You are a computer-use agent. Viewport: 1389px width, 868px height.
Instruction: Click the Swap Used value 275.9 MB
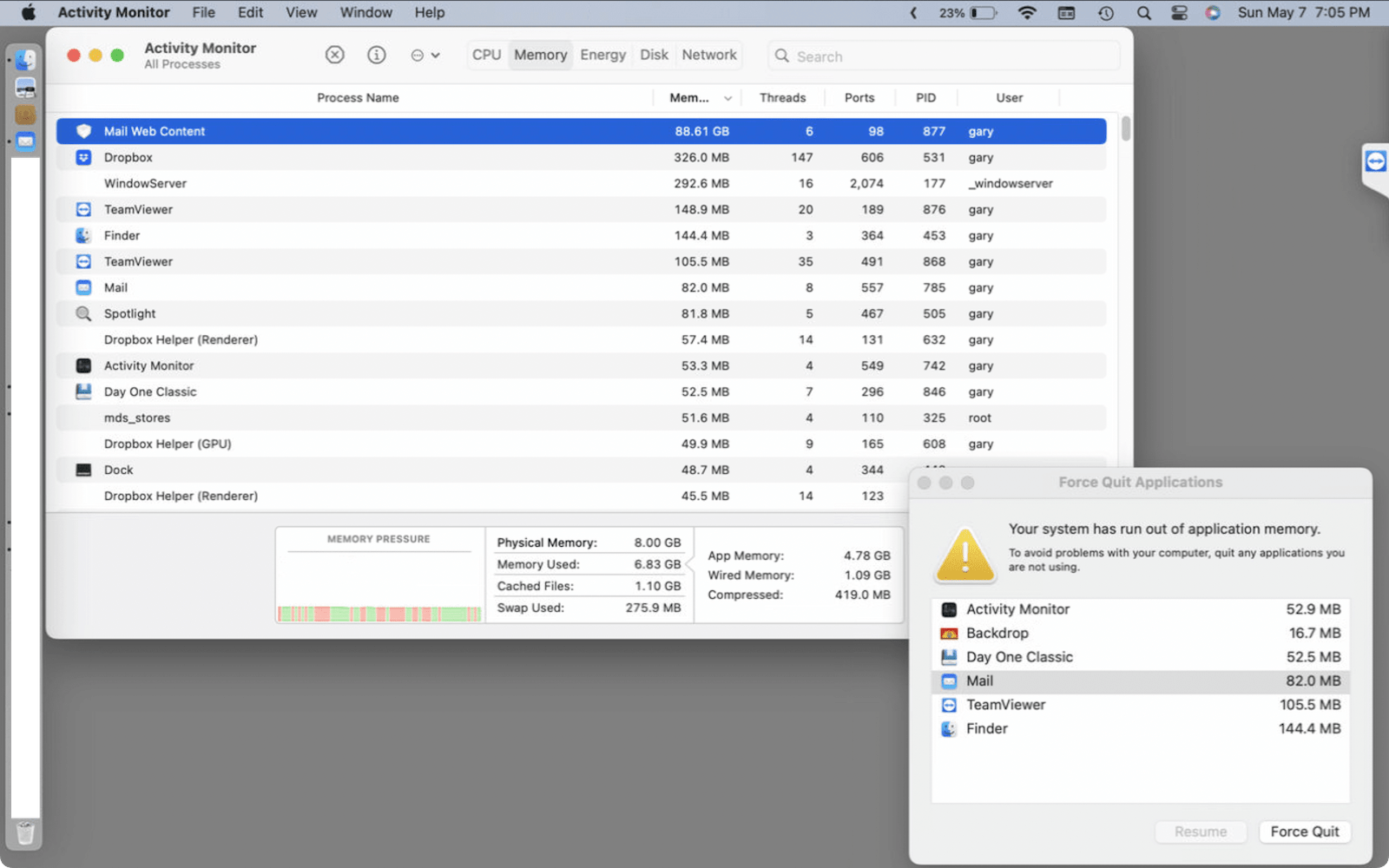click(653, 608)
